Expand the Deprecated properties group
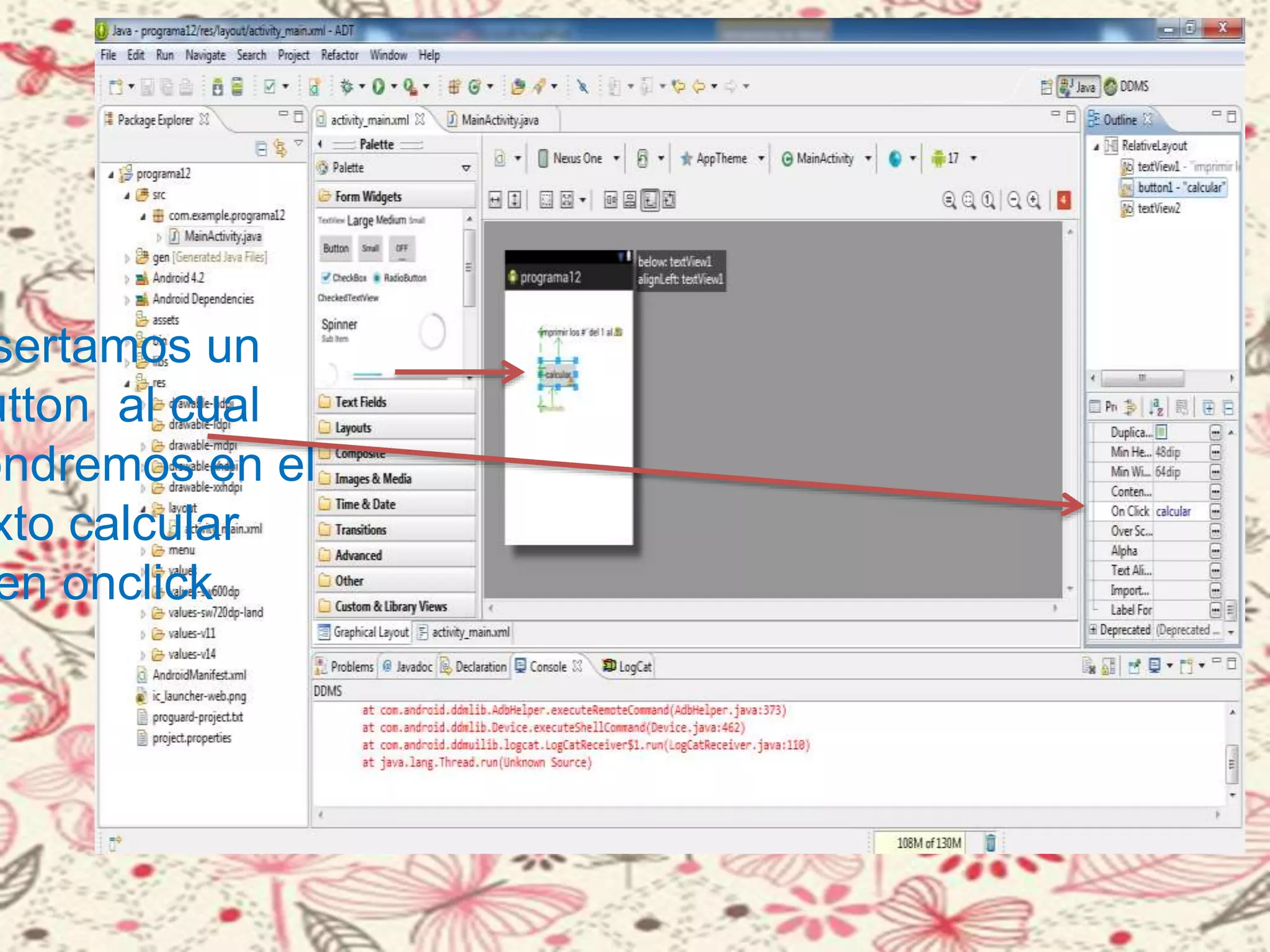This screenshot has height=952, width=1270. pyautogui.click(x=1093, y=630)
